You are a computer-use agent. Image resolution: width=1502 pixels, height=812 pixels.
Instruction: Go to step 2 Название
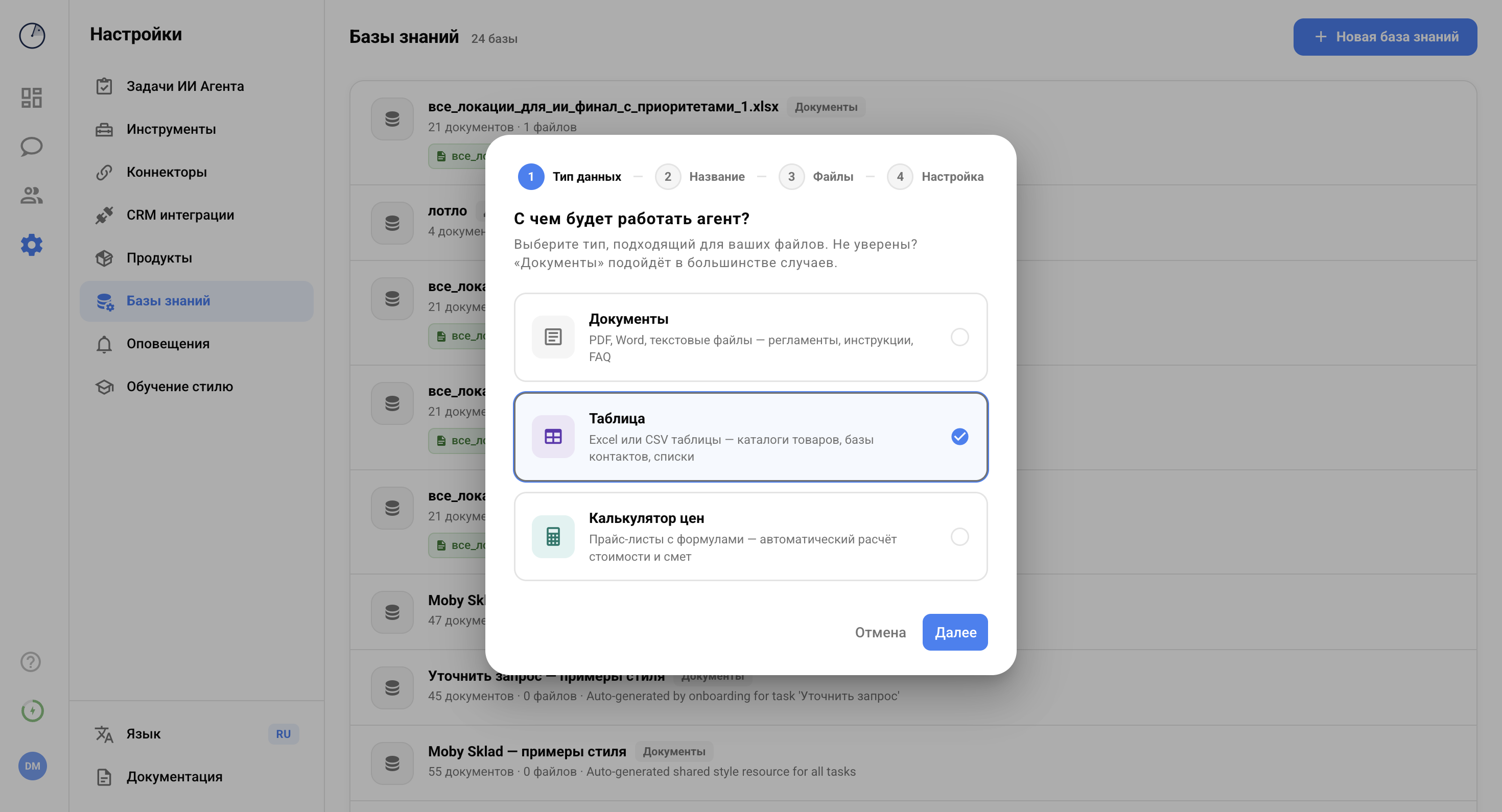pyautogui.click(x=700, y=177)
